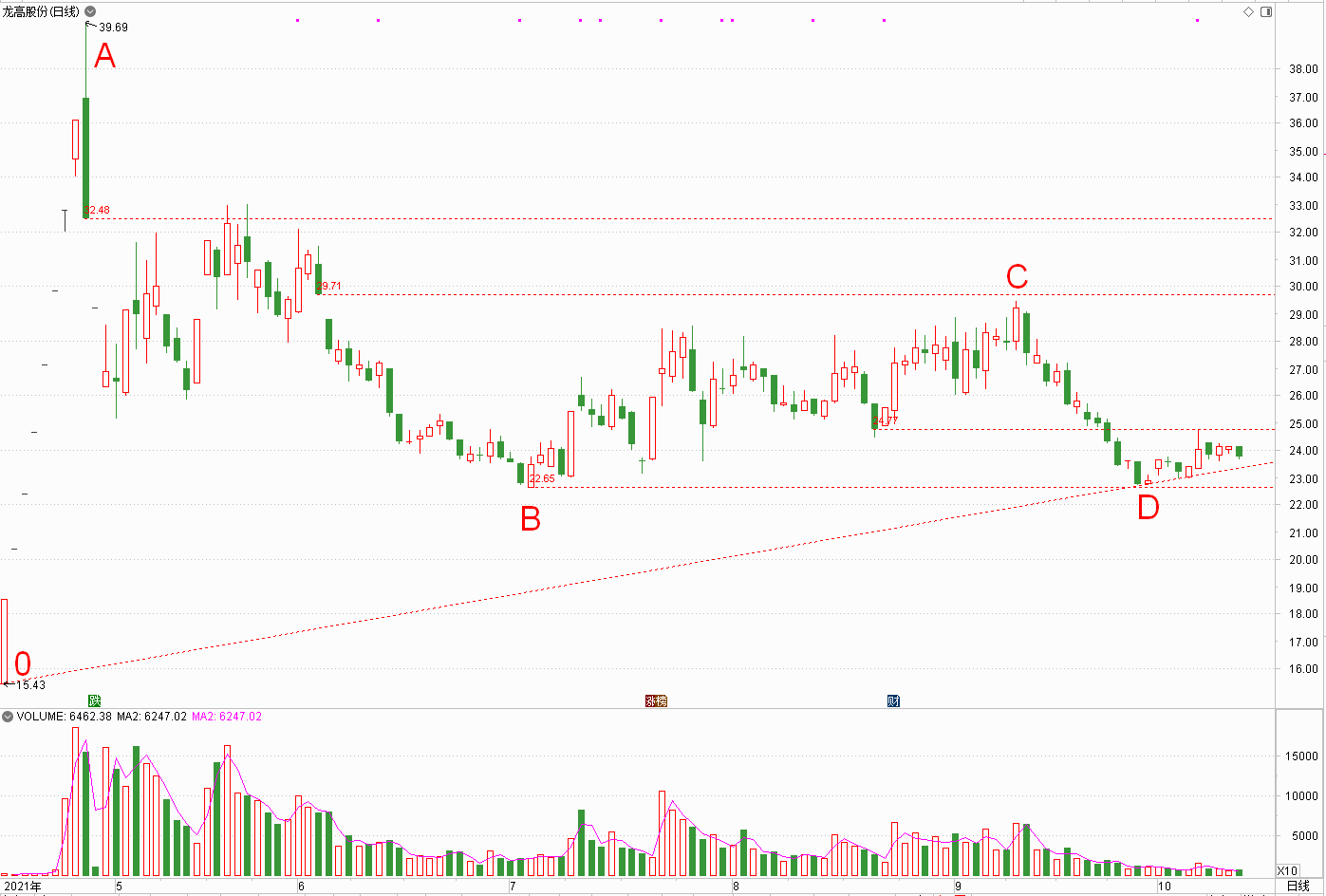
Task: Click the green 跌 event marker
Action: click(94, 700)
